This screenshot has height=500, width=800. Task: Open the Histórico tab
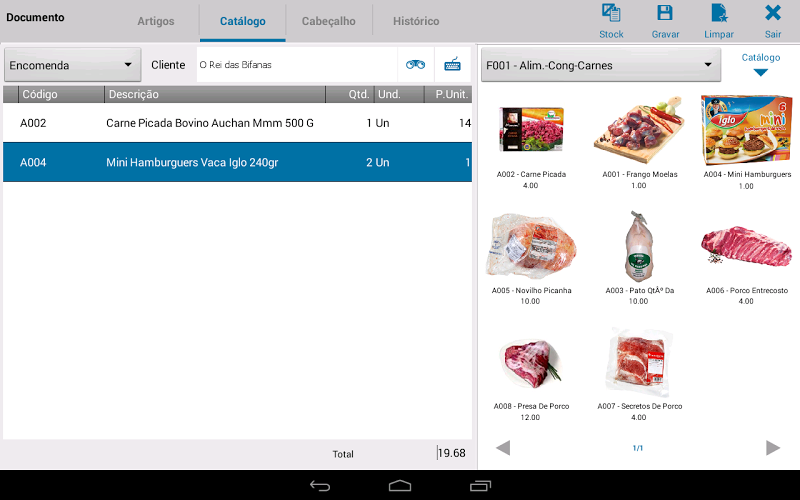416,21
